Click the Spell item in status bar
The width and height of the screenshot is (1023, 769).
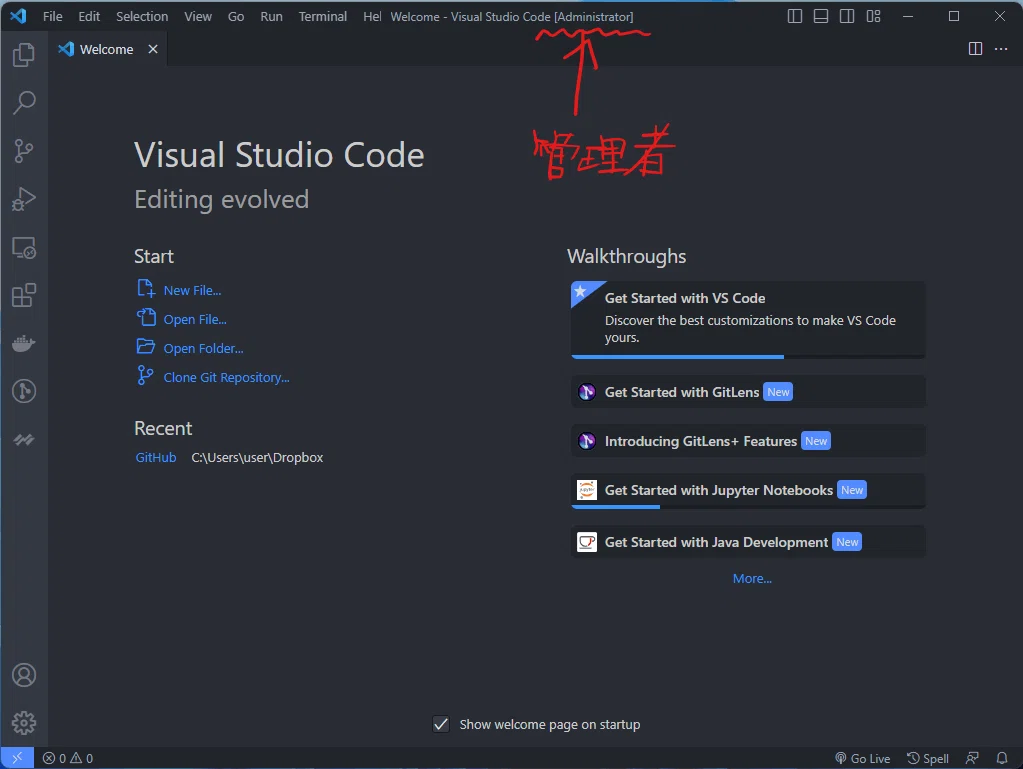coord(928,758)
